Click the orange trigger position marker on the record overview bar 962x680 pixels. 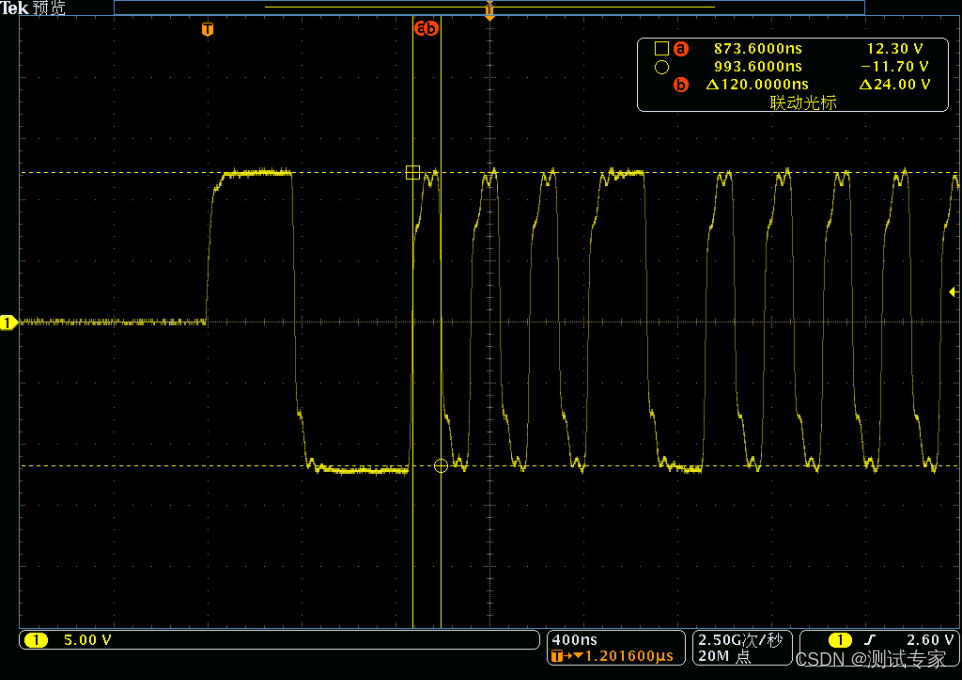tap(490, 10)
